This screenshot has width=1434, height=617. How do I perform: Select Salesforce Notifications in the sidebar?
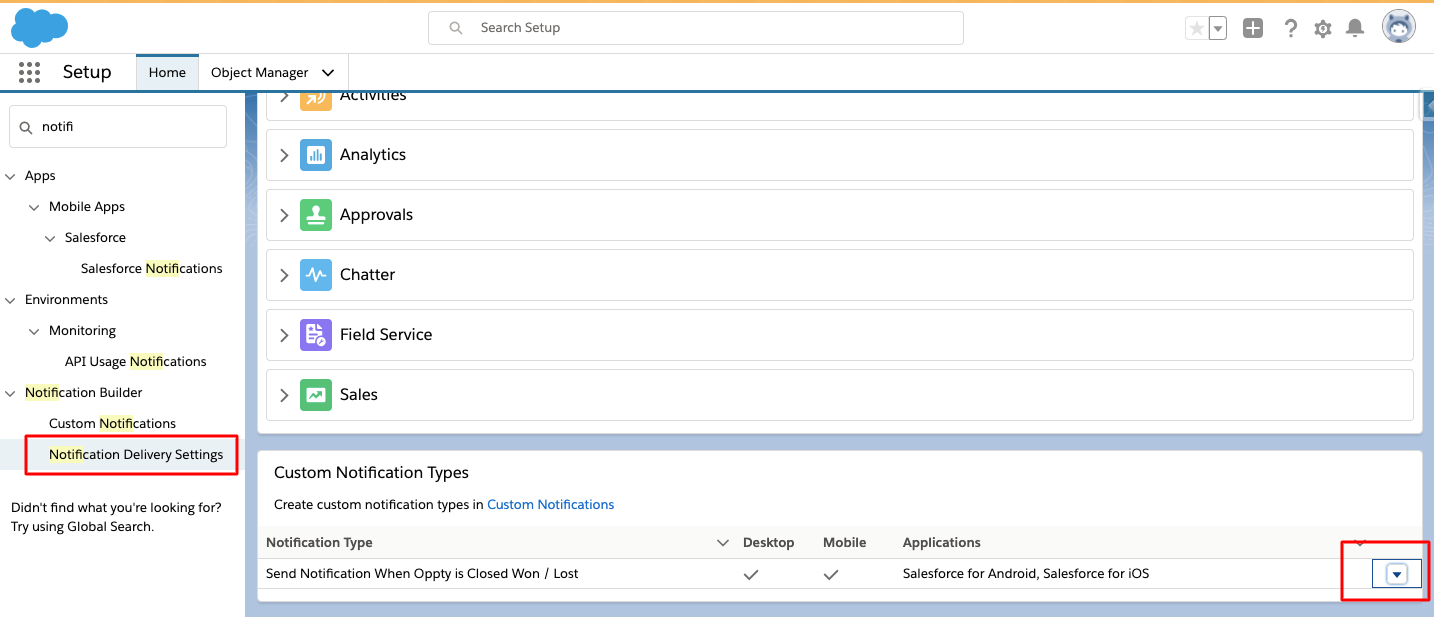pyautogui.click(x=151, y=268)
